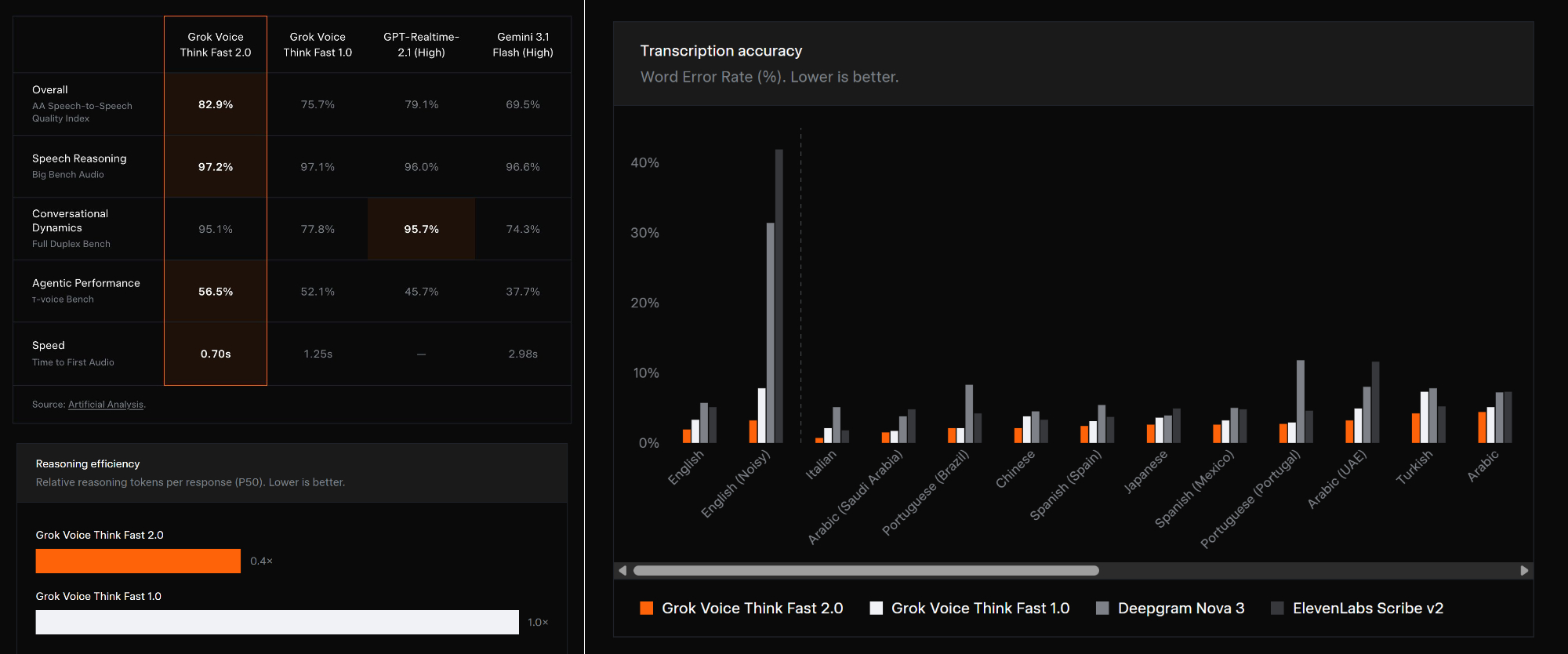Click the 52.1% Agentic Performance cell

(318, 292)
